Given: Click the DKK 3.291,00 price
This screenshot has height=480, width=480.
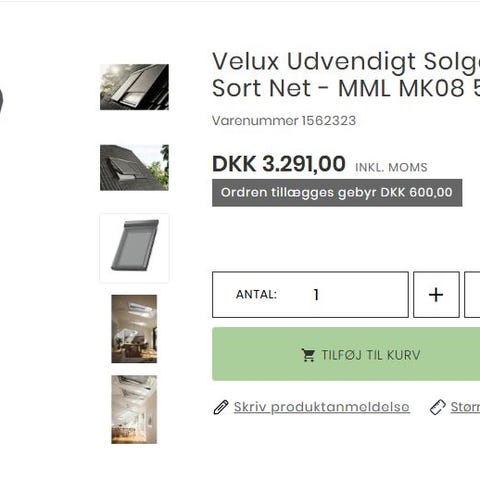Looking at the screenshot, I should point(279,164).
